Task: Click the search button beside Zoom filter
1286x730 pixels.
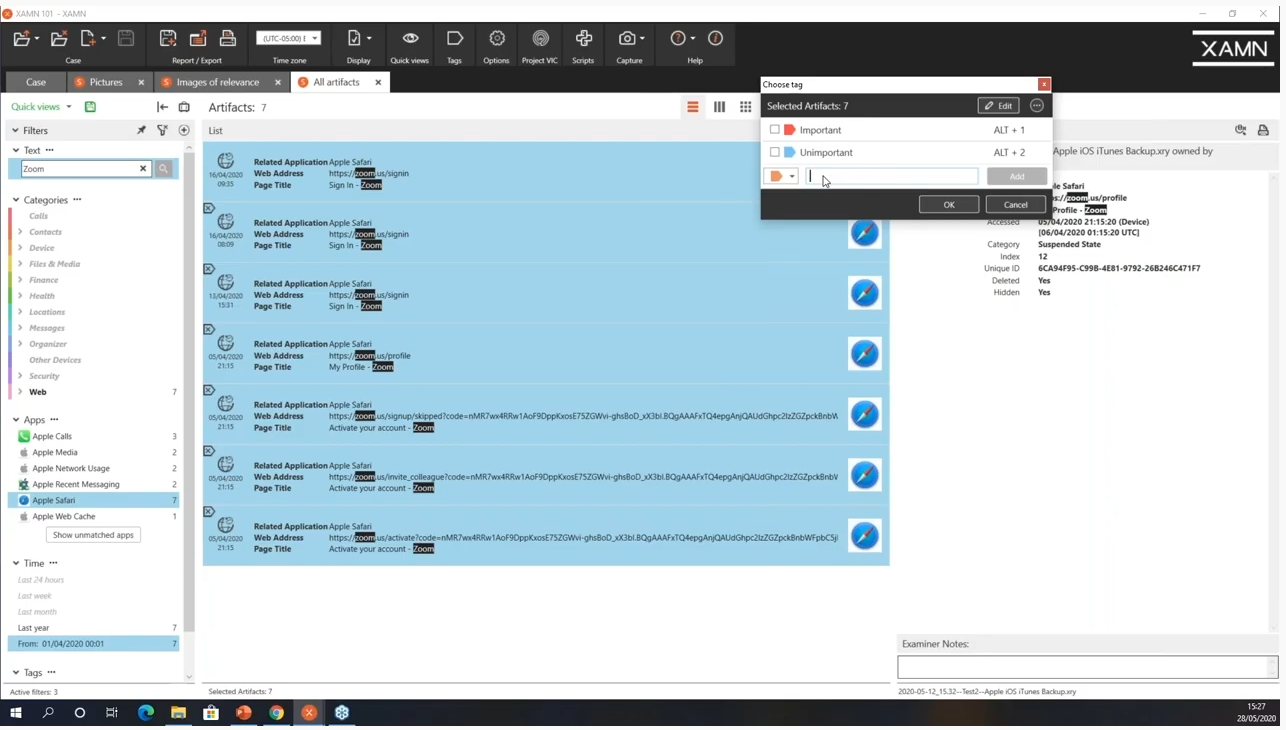Action: coord(164,169)
